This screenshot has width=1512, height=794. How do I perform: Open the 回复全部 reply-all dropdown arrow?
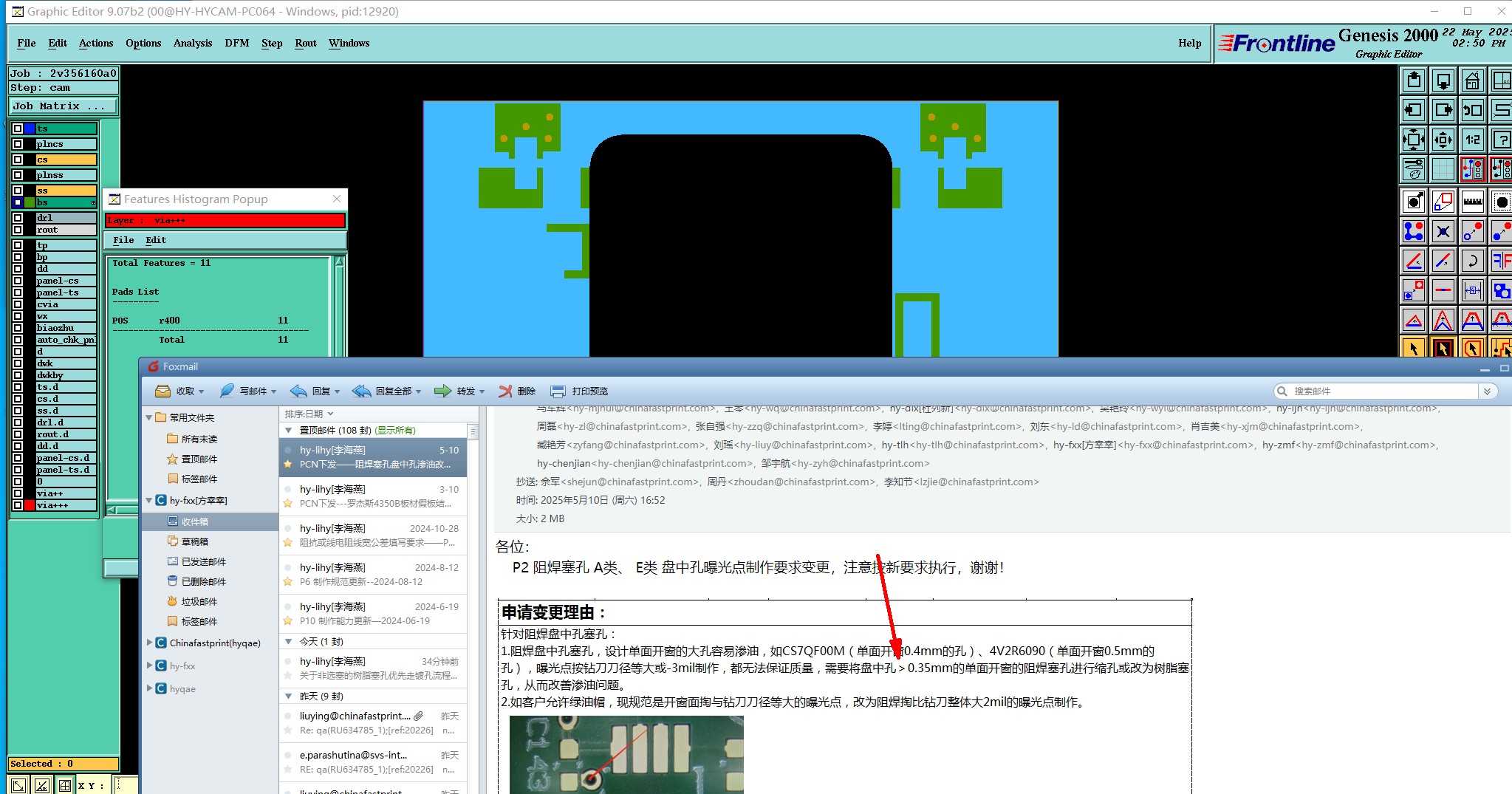pyautogui.click(x=419, y=391)
